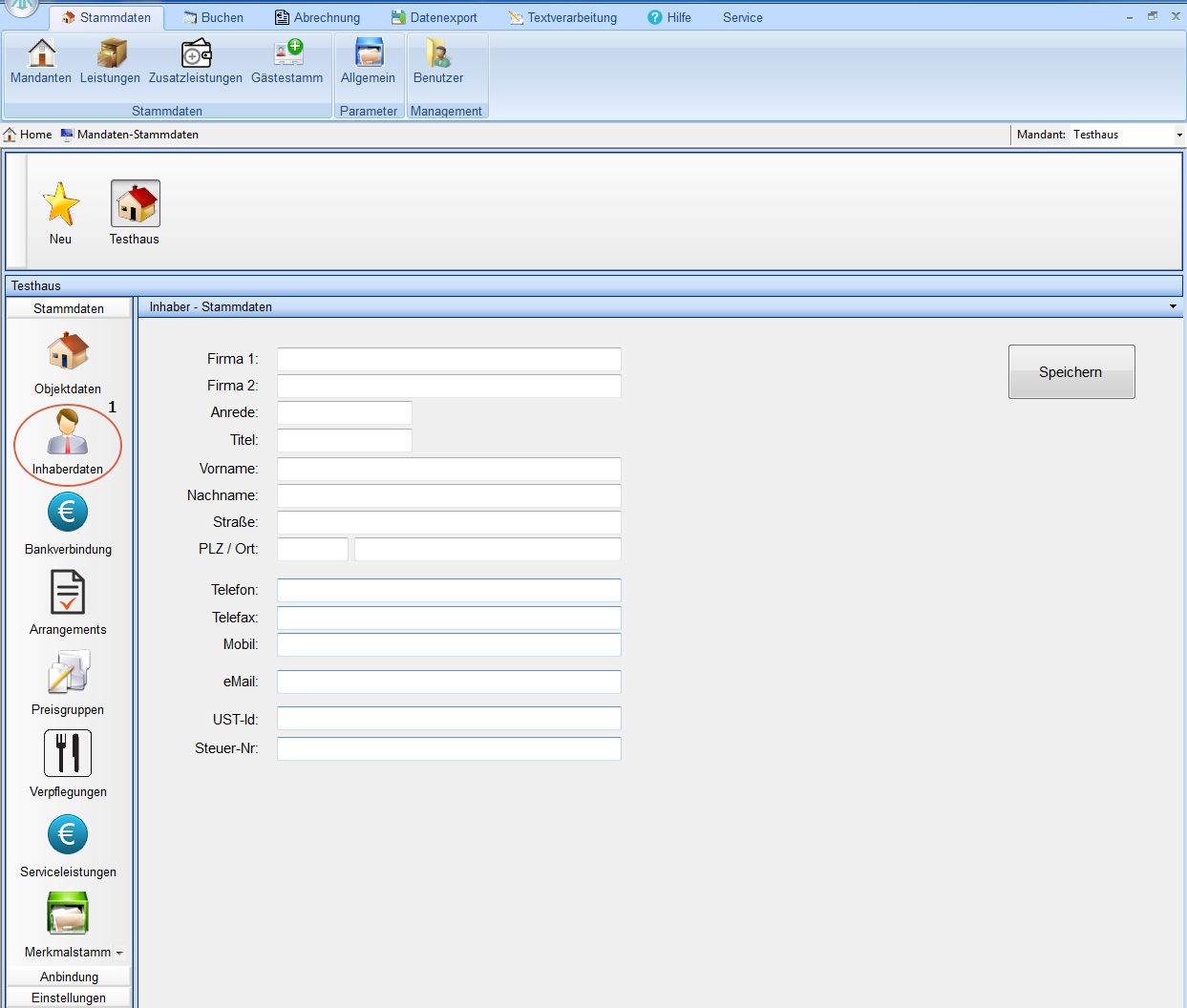Switch to the Buchen tab

click(x=213, y=17)
